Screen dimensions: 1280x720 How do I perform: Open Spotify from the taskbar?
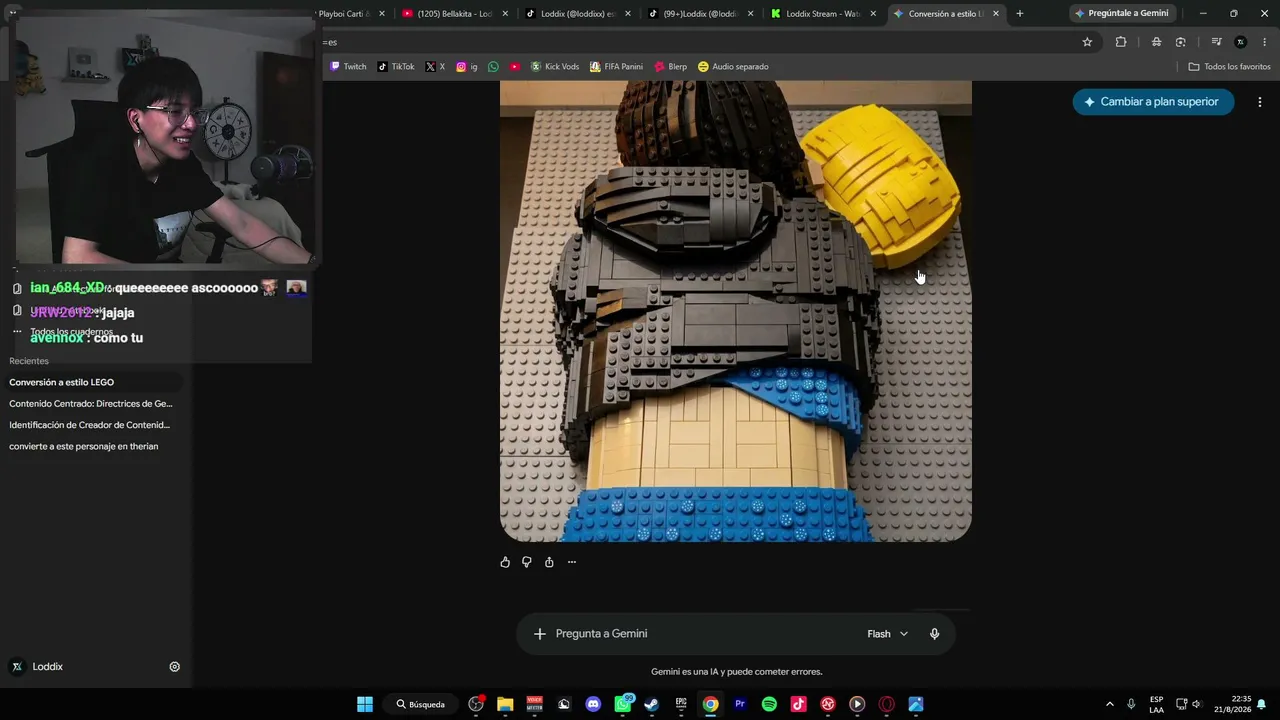769,704
